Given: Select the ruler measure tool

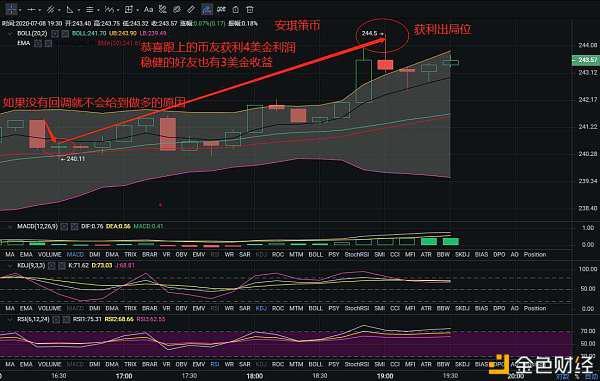Looking at the screenshot, I should pyautogui.click(x=191, y=9).
